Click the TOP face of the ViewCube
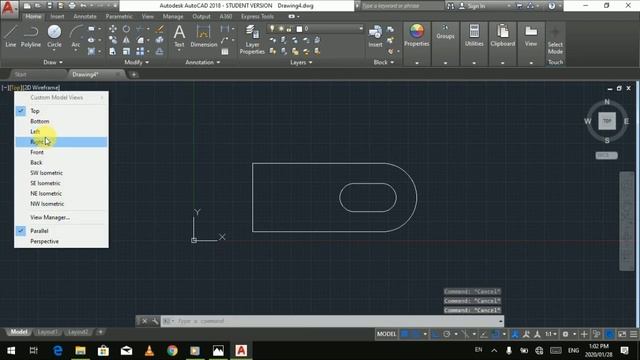The width and height of the screenshot is (640, 360). tap(607, 121)
